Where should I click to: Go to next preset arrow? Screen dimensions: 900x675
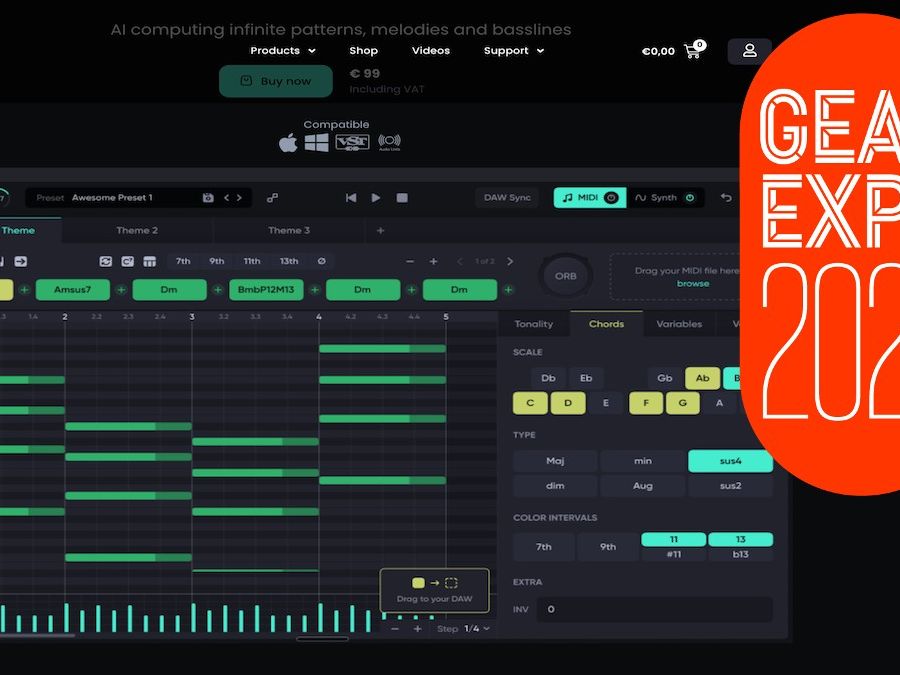[239, 197]
